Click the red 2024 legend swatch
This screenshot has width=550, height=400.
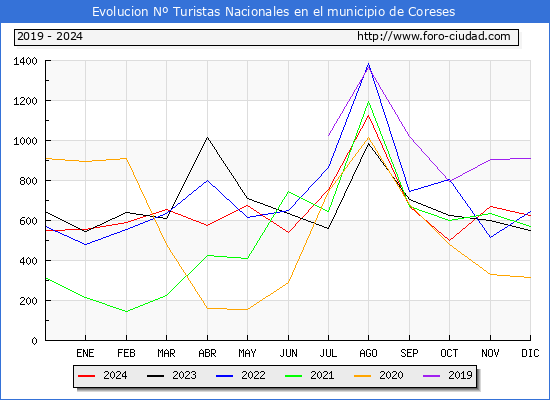coord(87,376)
